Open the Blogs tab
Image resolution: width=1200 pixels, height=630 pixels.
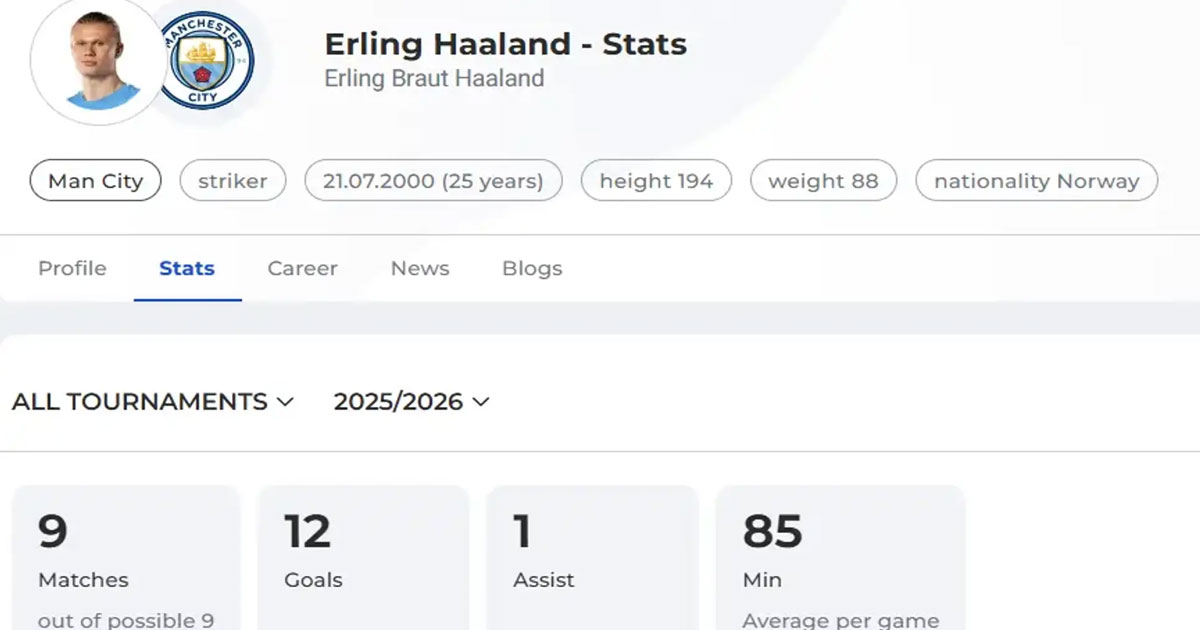click(x=532, y=268)
